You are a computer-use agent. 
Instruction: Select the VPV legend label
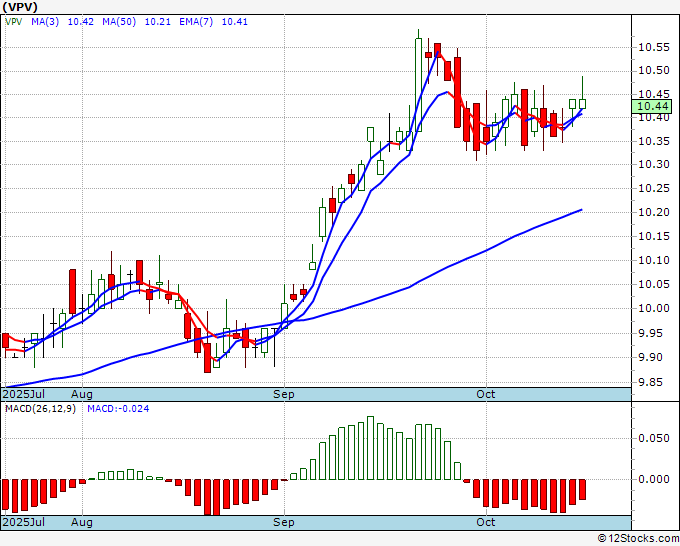[x=13, y=22]
